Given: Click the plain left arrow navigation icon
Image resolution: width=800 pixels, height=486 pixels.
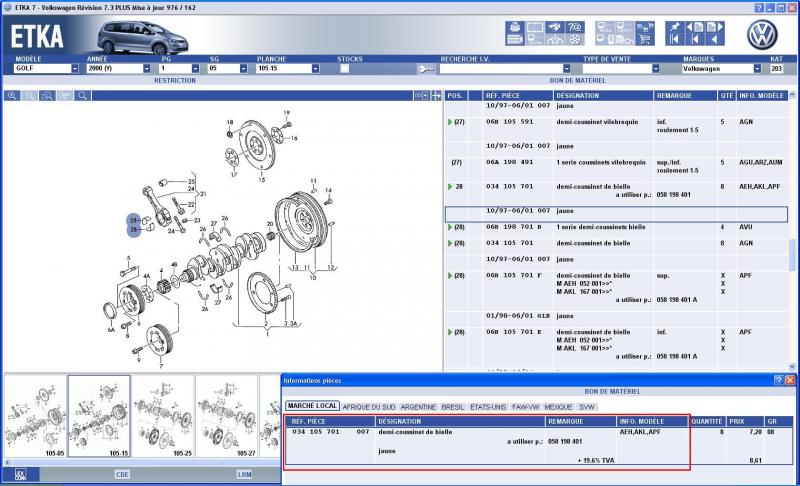Looking at the screenshot, I should [x=715, y=40].
